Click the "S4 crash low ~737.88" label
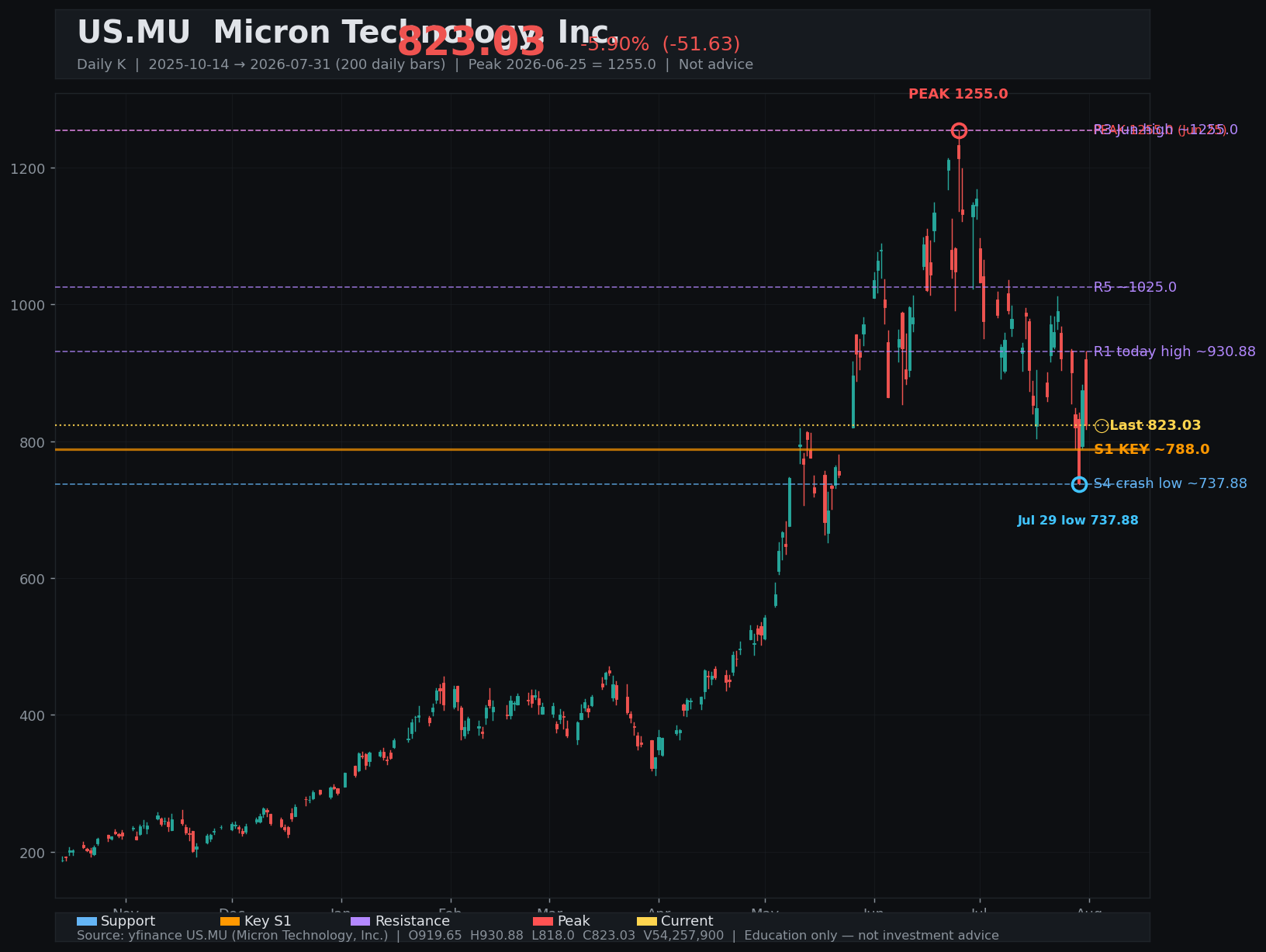The image size is (1266, 952). (x=1171, y=483)
